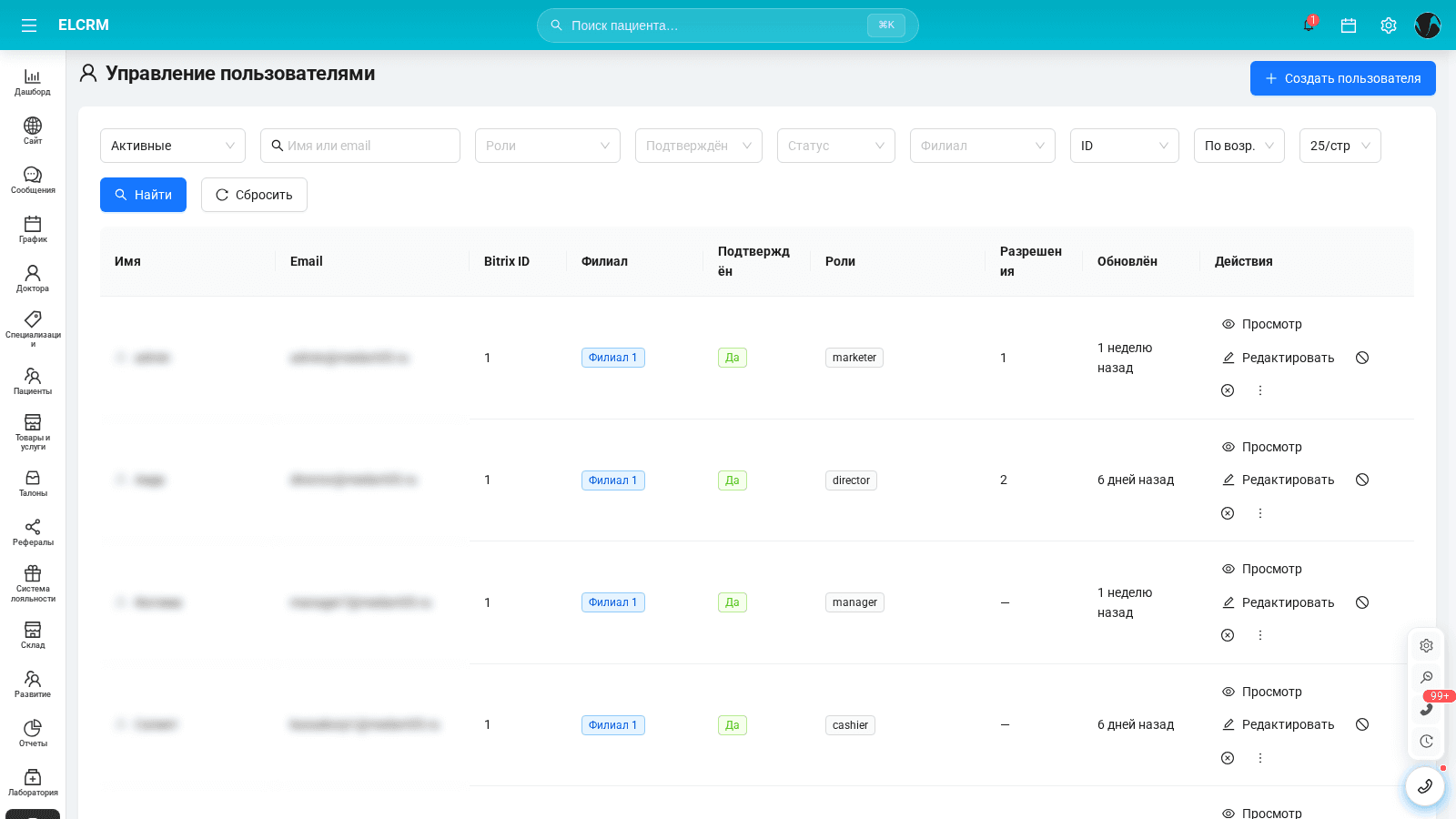This screenshot has width=1456, height=819.
Task: Open Товары и услуги icon
Action: tap(33, 422)
